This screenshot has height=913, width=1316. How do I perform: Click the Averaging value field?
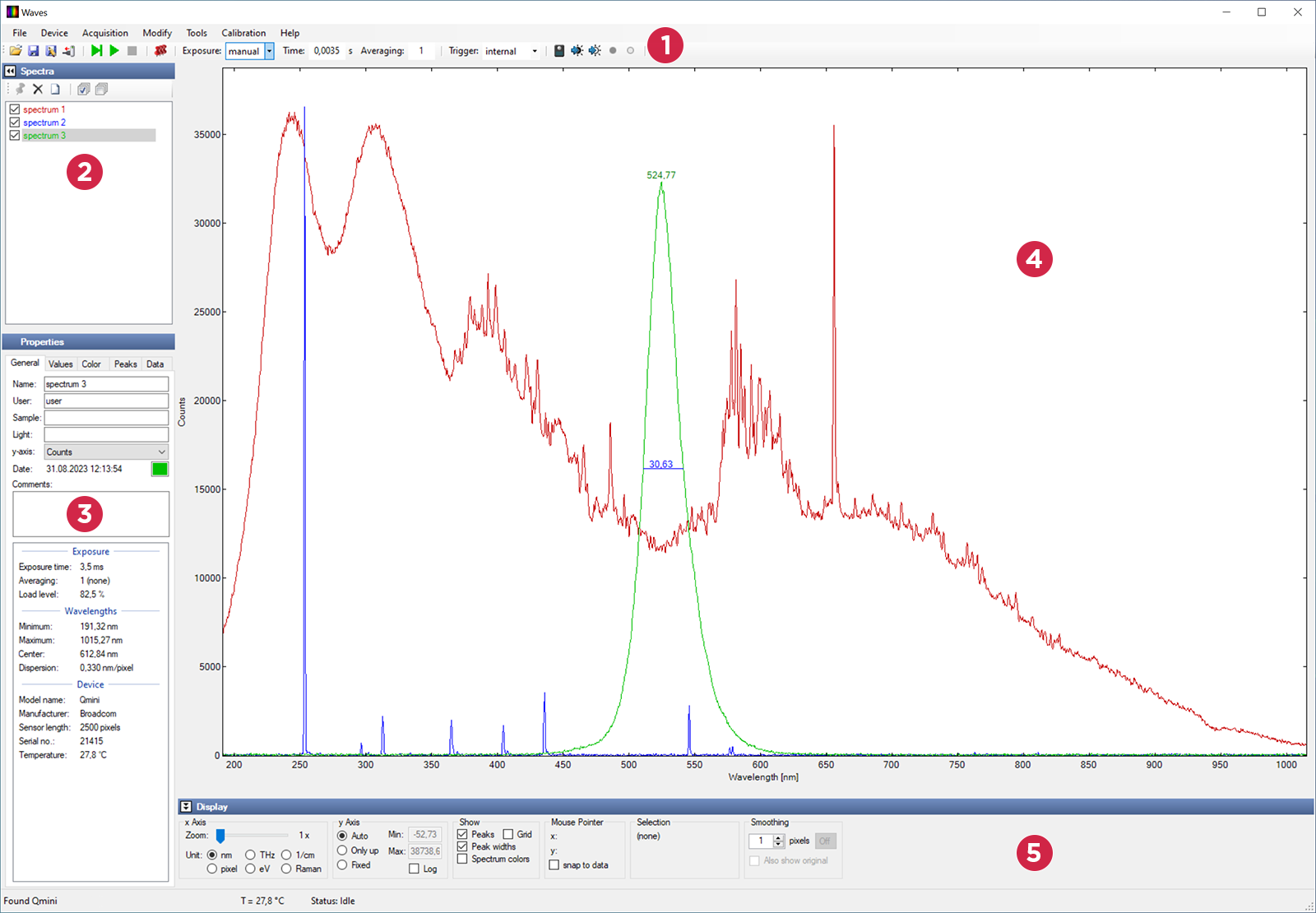coord(421,51)
